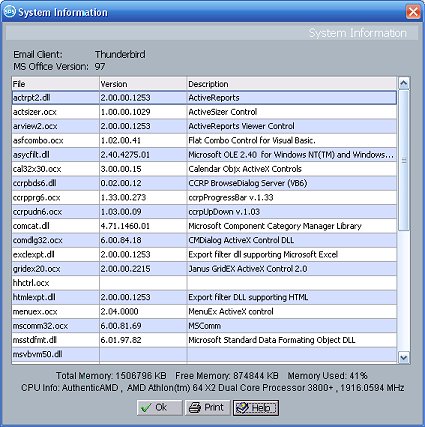Open Help for System Information

pyautogui.click(x=256, y=408)
